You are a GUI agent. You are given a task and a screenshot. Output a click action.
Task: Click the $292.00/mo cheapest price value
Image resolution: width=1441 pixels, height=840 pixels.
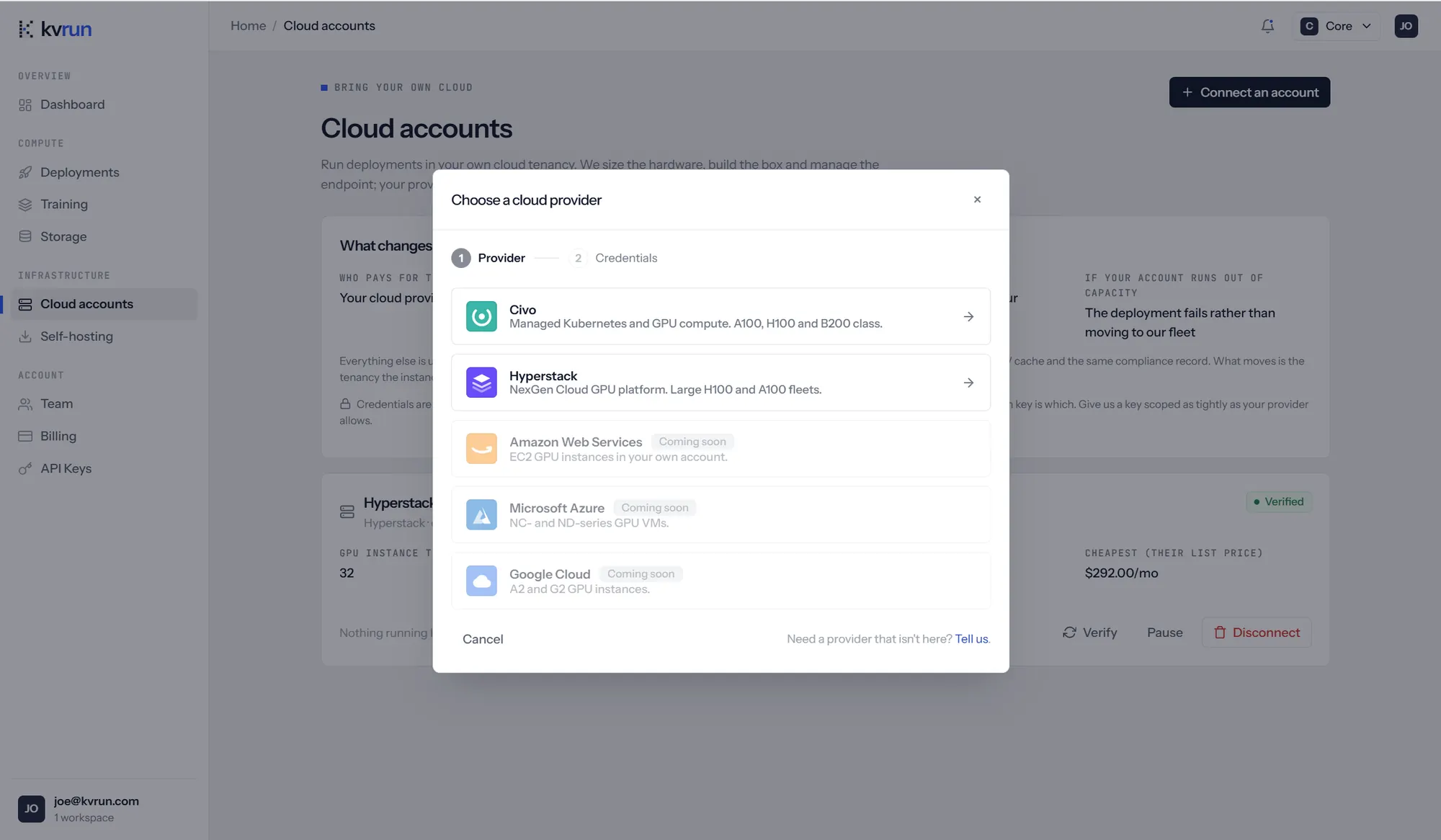(1121, 573)
